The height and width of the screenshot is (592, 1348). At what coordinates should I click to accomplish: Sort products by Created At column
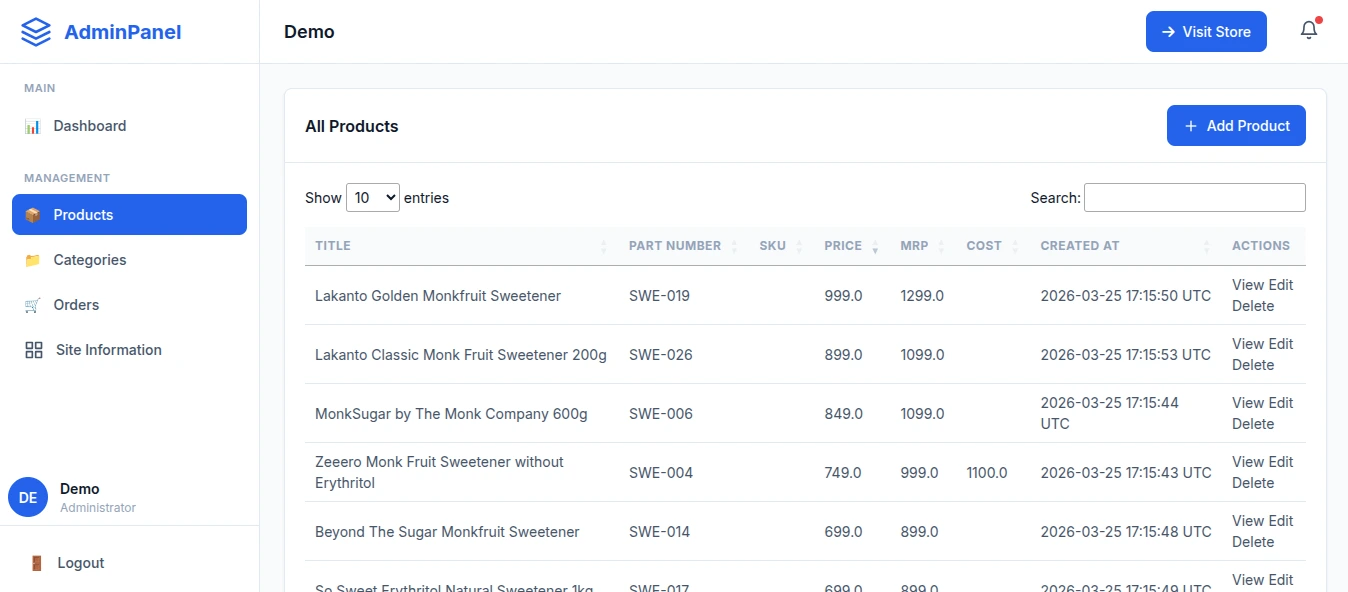[x=1080, y=246]
